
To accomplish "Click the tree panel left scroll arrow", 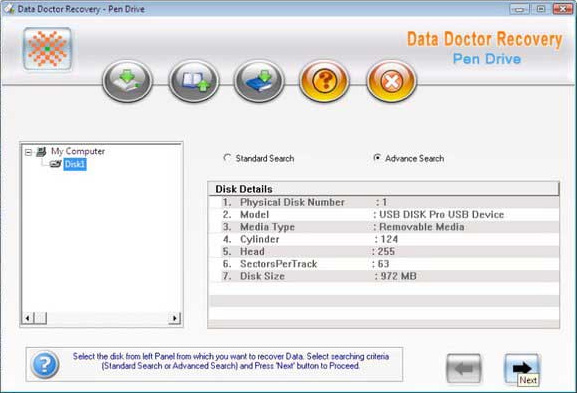I will 28,318.
